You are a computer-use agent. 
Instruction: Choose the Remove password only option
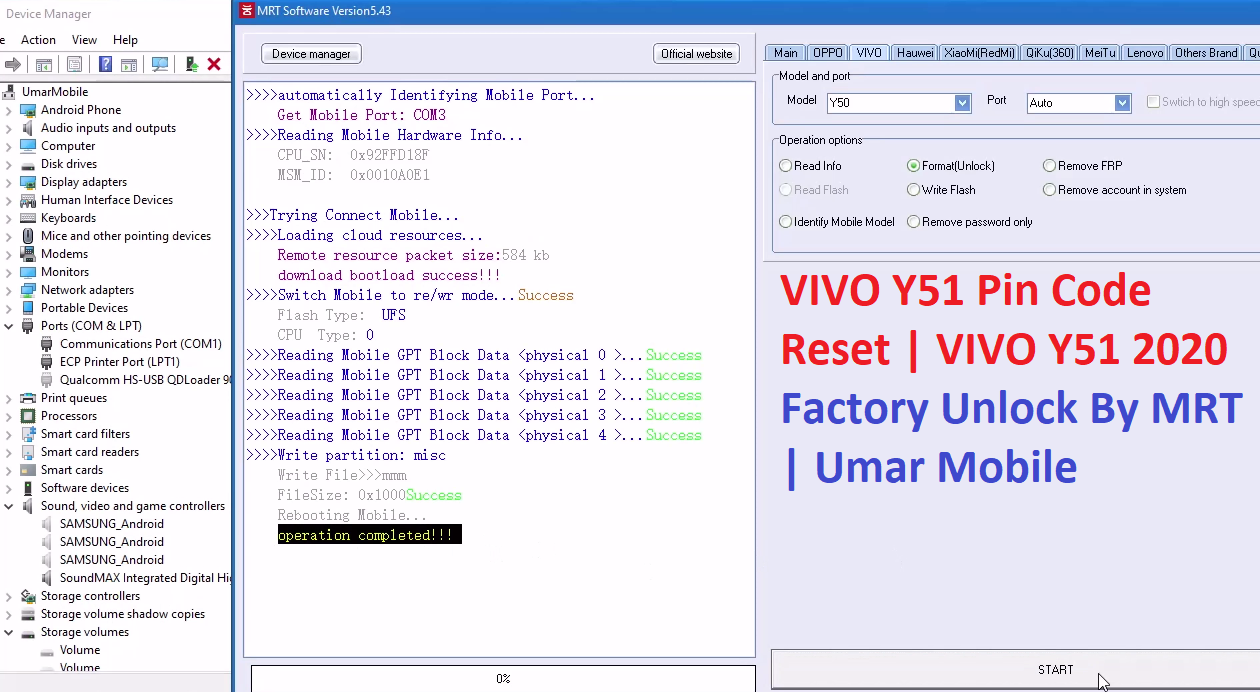pos(913,222)
